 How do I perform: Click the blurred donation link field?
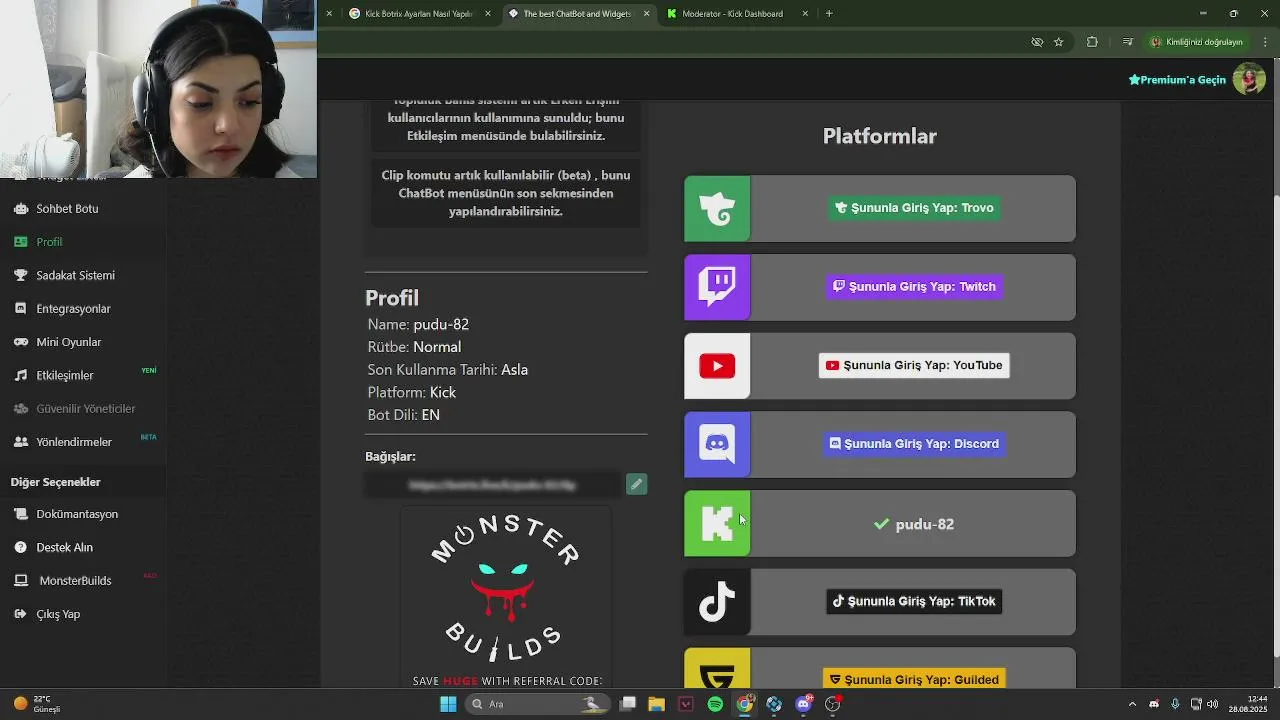(494, 485)
